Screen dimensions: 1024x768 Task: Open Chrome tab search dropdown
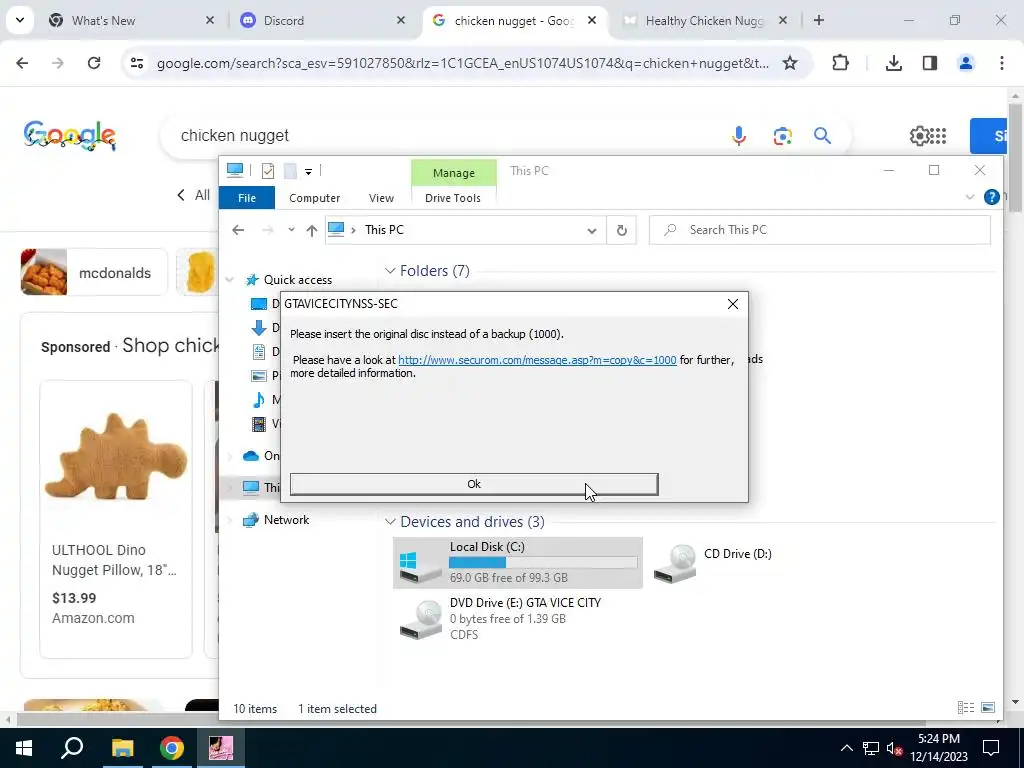click(20, 20)
